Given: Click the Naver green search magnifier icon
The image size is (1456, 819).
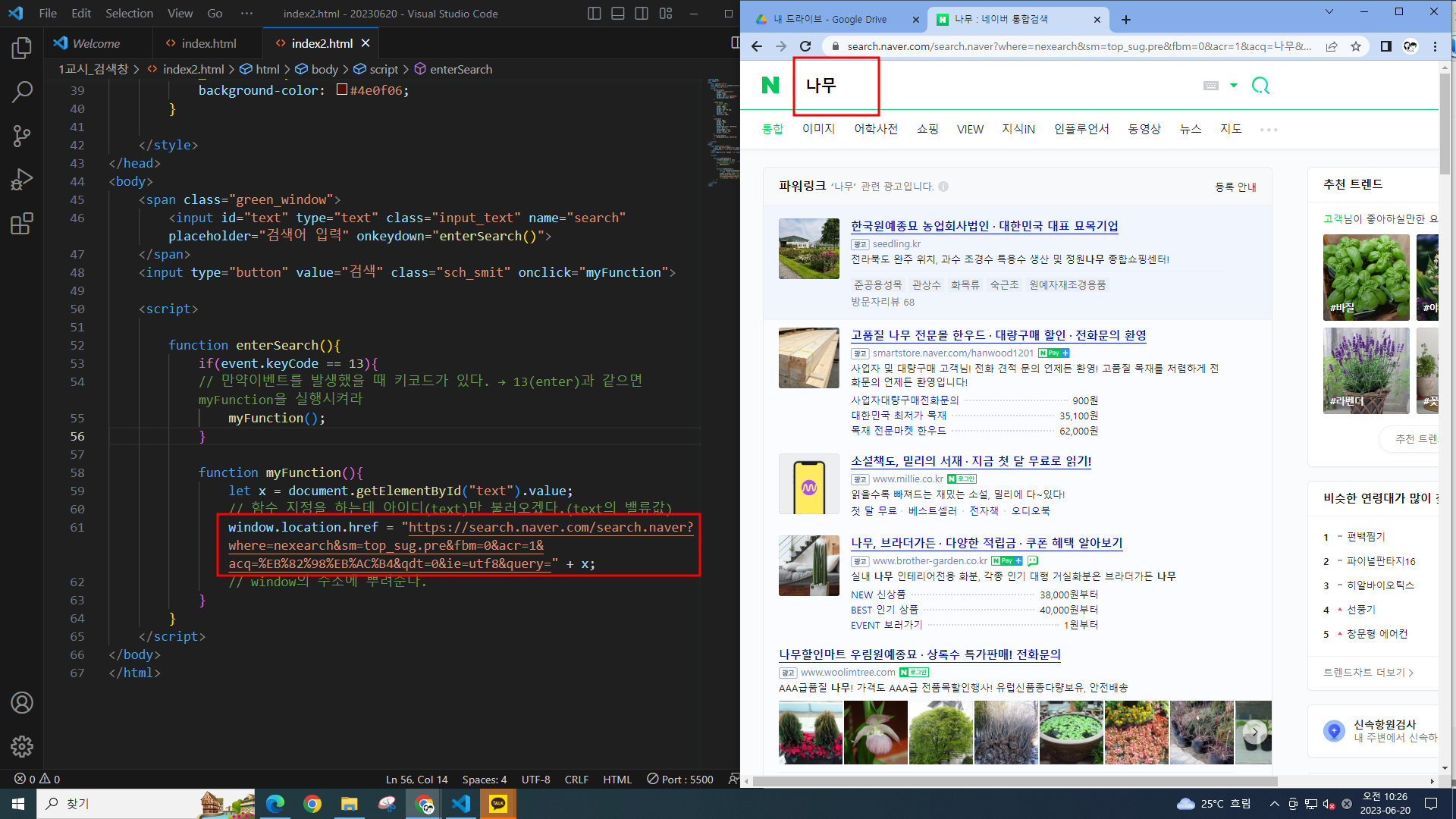Looking at the screenshot, I should (x=1260, y=86).
